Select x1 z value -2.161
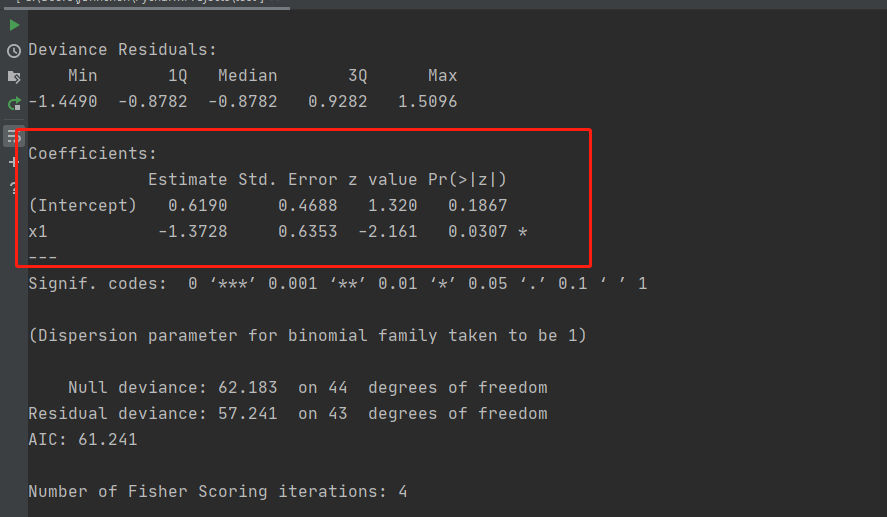The height and width of the screenshot is (517, 887). (387, 232)
